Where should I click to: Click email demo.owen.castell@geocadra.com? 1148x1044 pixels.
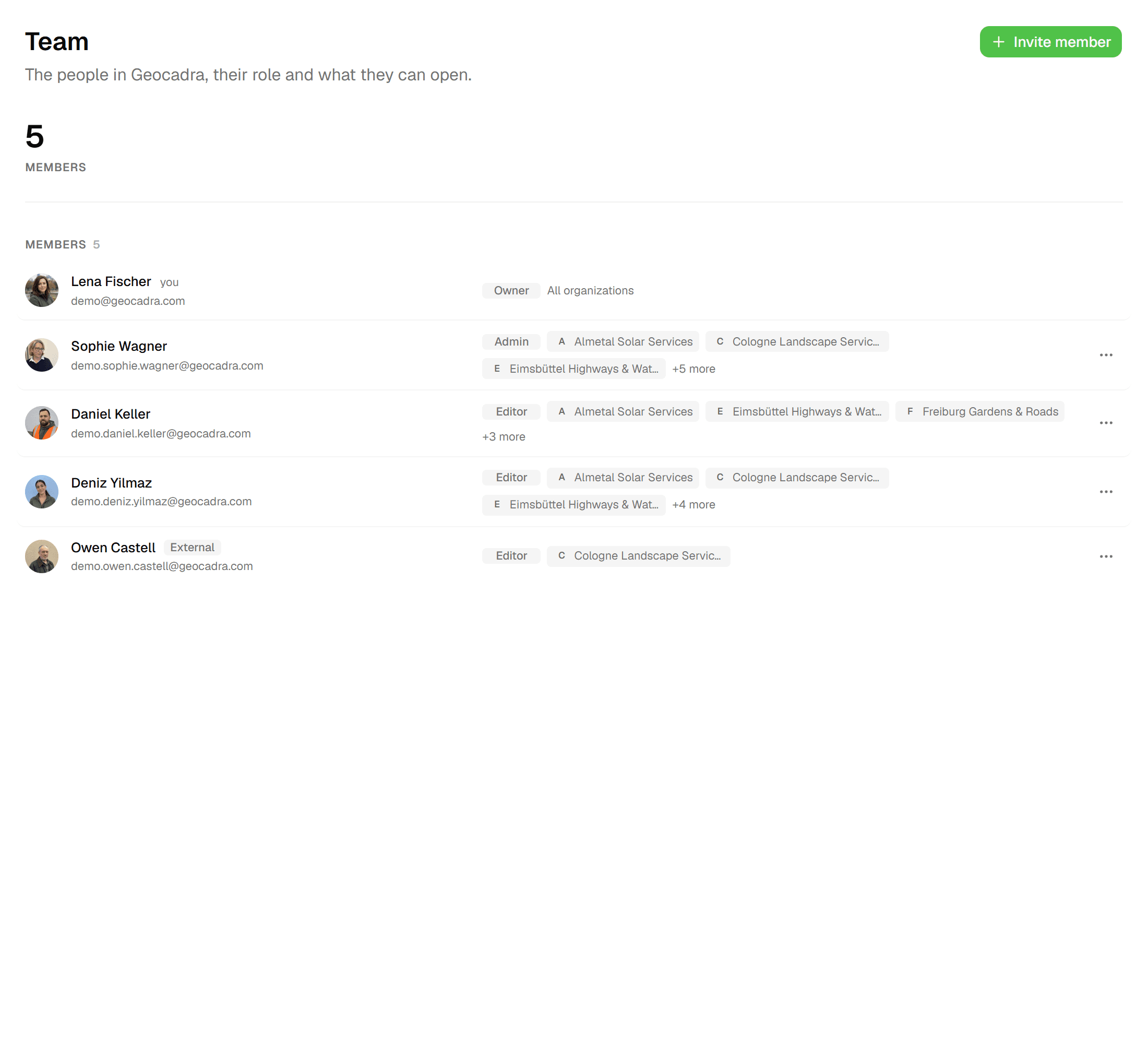162,566
